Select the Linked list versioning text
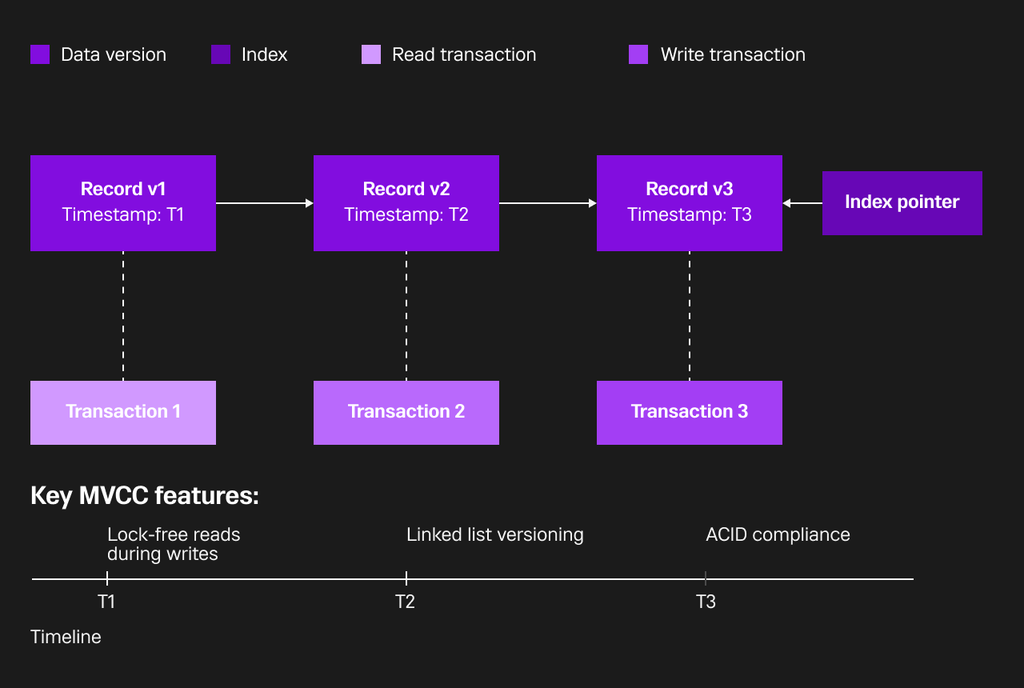 pos(495,535)
